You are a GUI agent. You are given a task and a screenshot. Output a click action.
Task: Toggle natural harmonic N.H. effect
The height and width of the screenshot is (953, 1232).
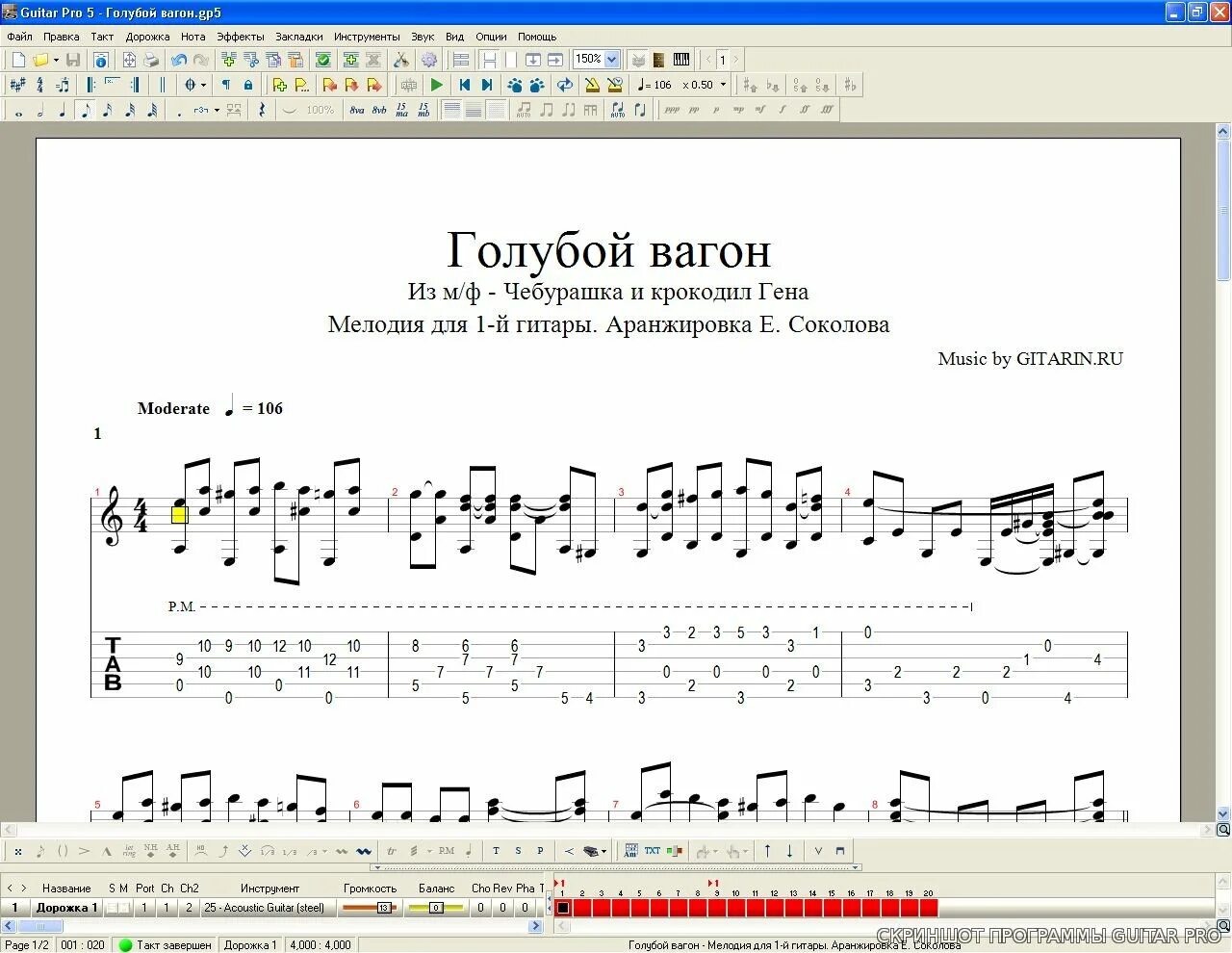(151, 851)
